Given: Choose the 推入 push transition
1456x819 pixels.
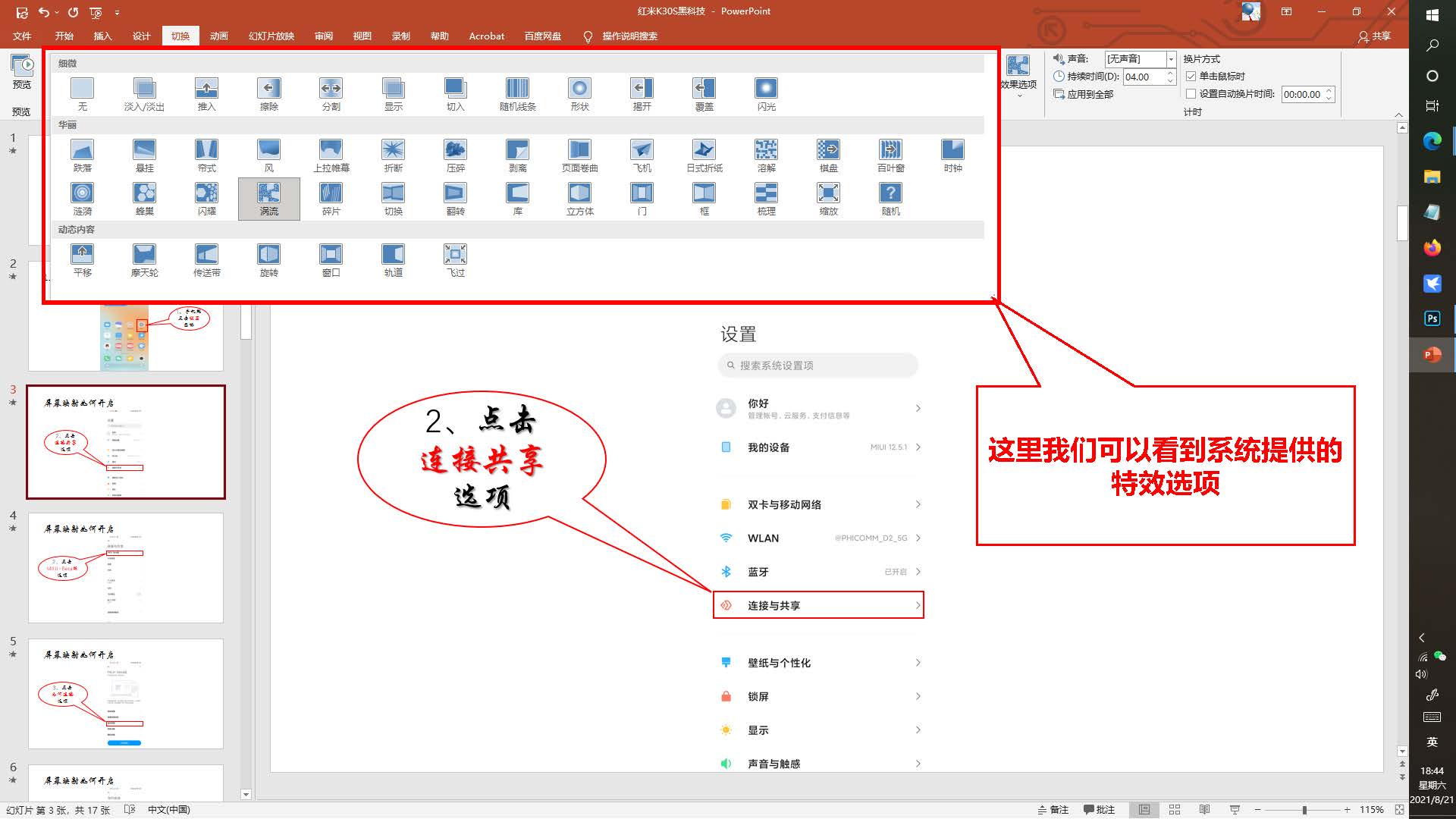Looking at the screenshot, I should (x=206, y=94).
